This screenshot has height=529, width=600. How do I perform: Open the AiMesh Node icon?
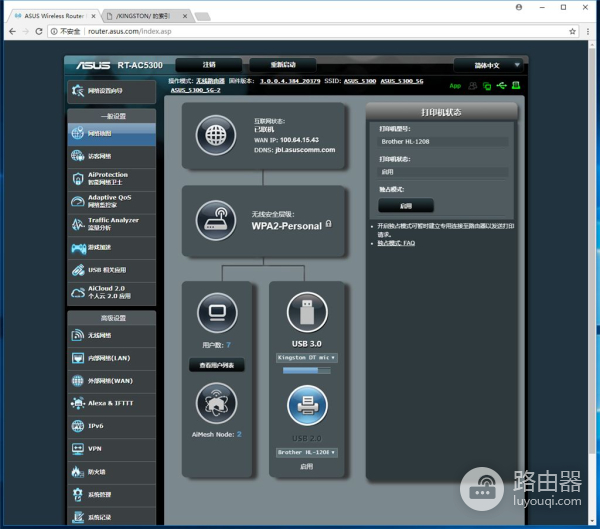coord(216,403)
